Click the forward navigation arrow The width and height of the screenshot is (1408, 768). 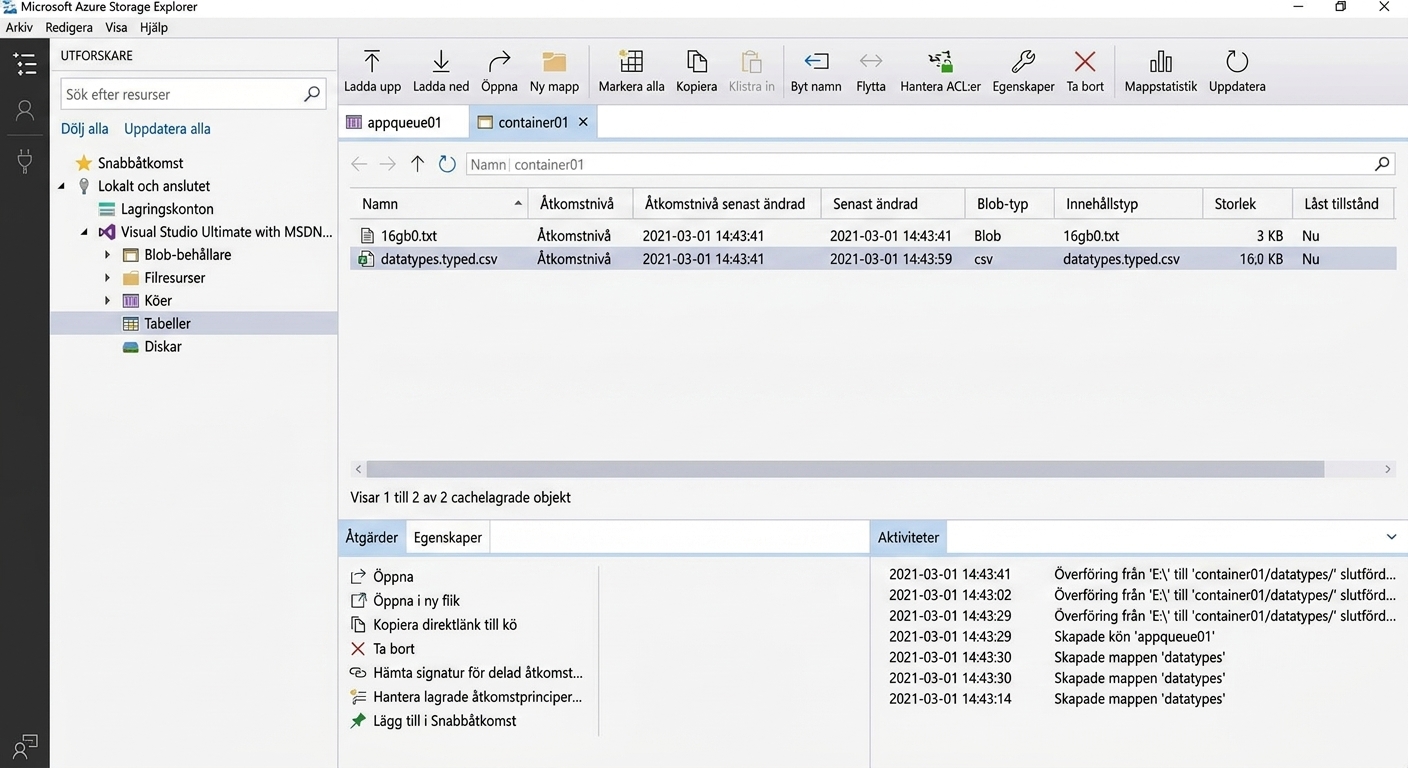point(388,164)
